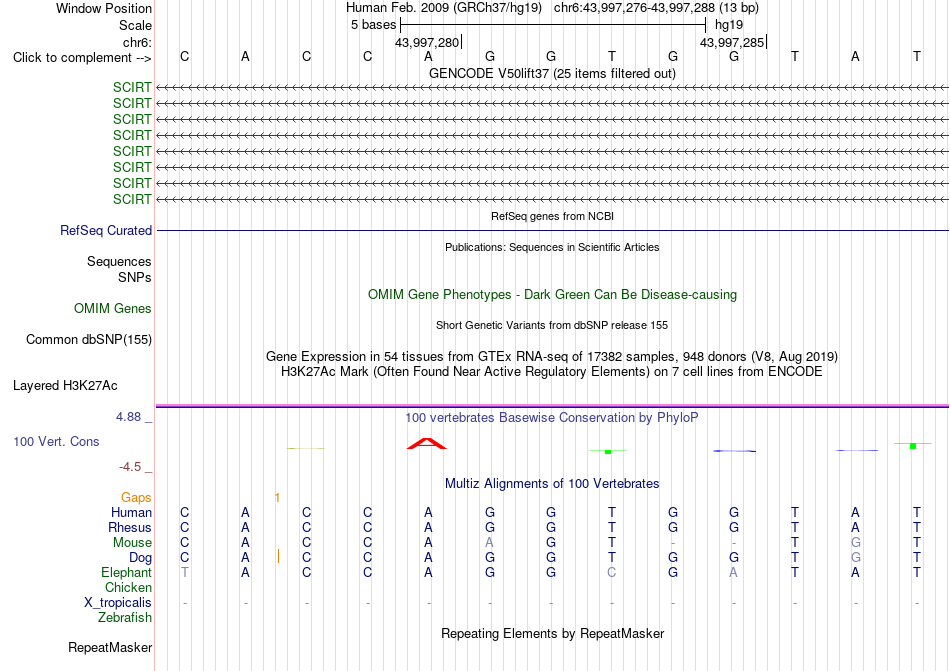Click the pink Layered H3K27Ac signal line

[553, 405]
